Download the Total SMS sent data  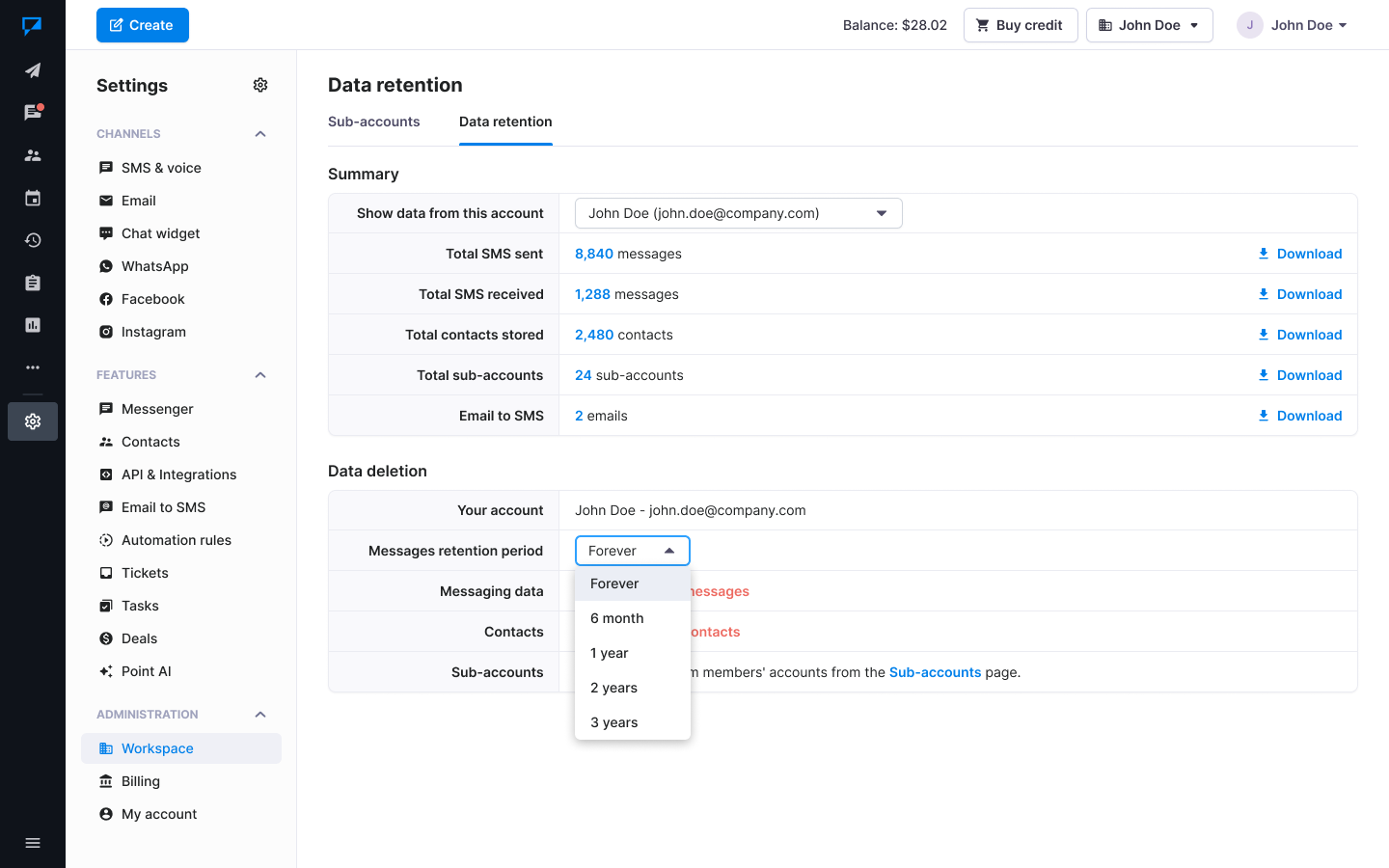coord(1299,254)
